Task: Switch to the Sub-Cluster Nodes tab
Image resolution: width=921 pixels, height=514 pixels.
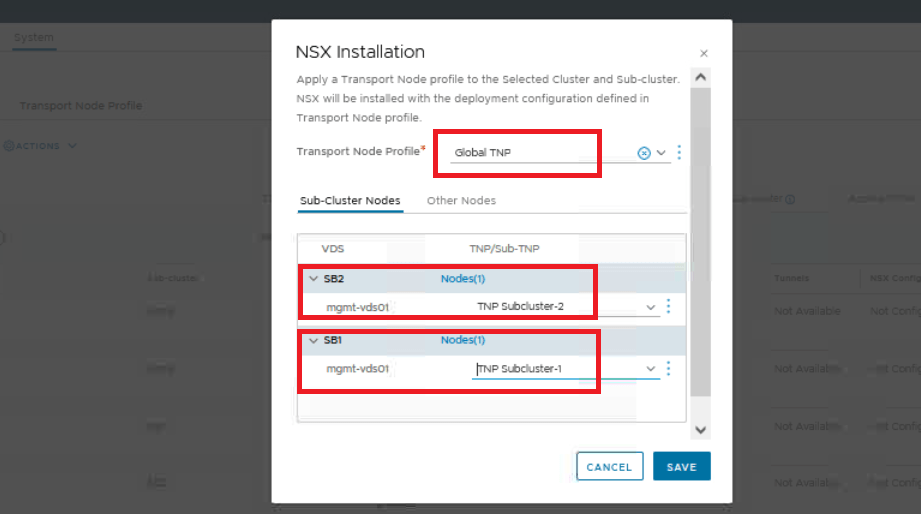Action: pyautogui.click(x=350, y=201)
